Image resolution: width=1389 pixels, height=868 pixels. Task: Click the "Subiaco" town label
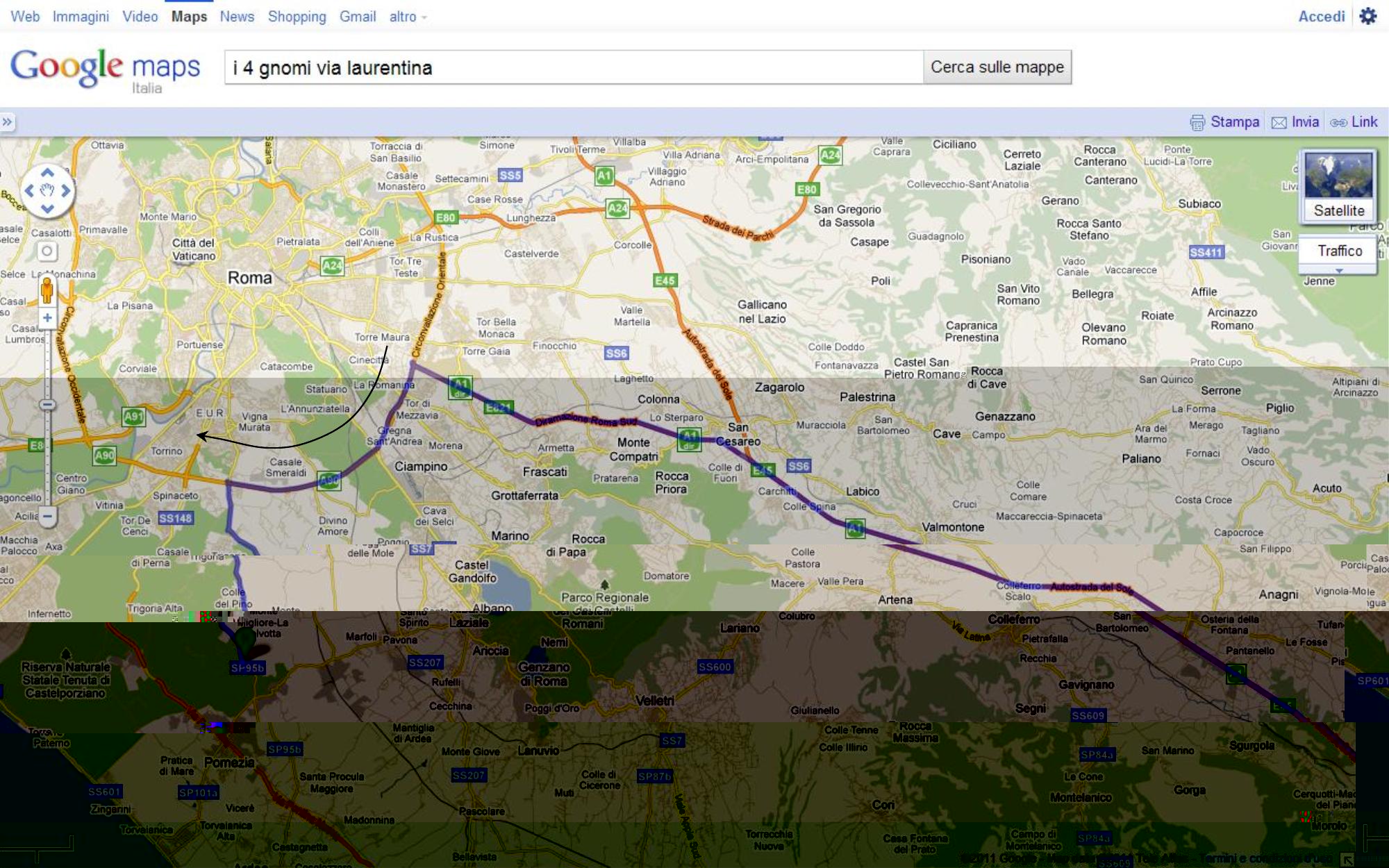pos(1199,204)
